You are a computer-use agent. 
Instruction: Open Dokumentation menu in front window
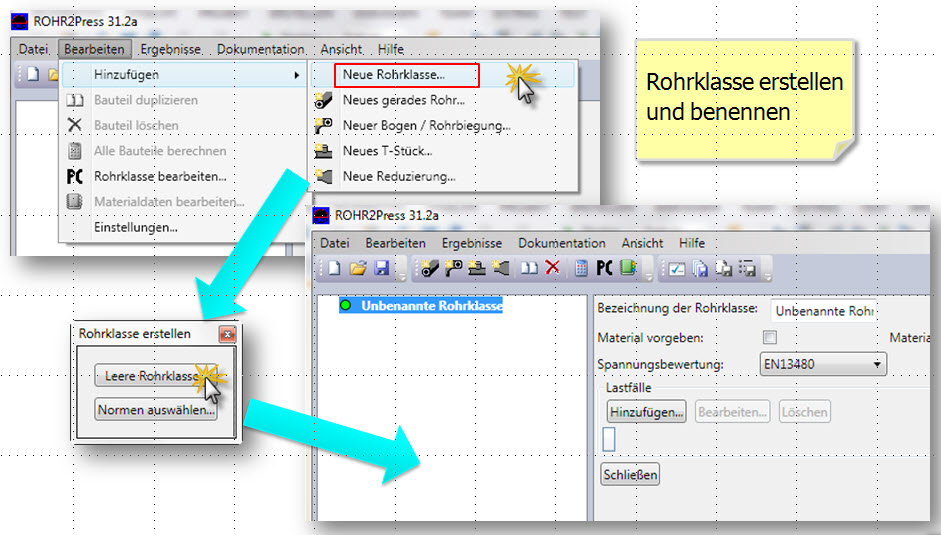(562, 243)
